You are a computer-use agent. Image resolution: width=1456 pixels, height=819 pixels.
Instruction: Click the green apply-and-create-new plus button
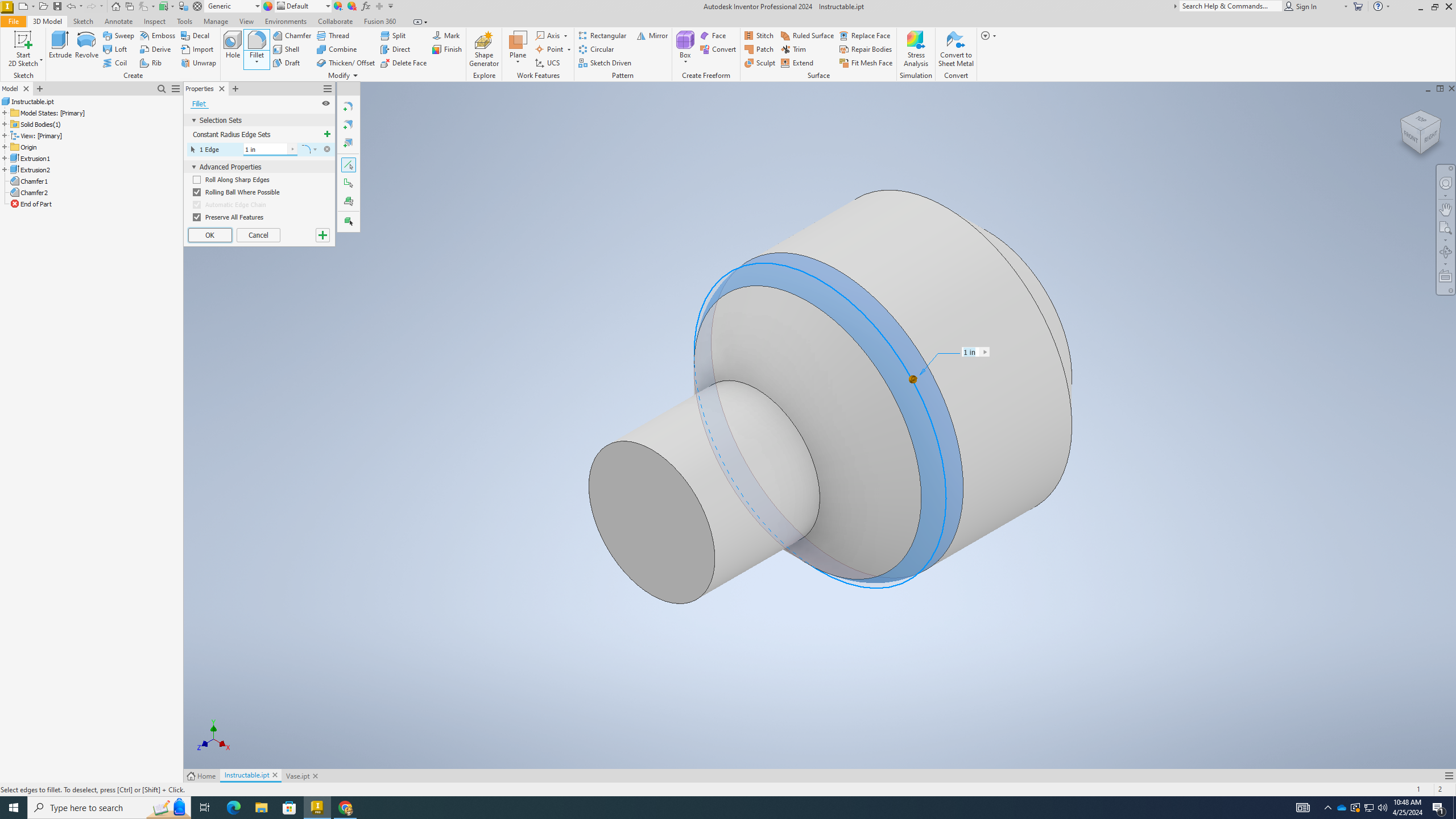pyautogui.click(x=322, y=235)
